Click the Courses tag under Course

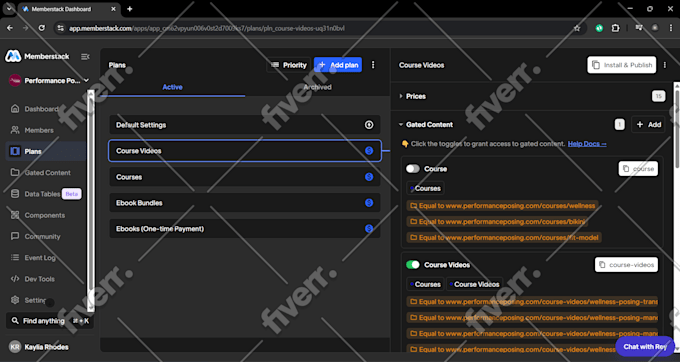coord(425,188)
